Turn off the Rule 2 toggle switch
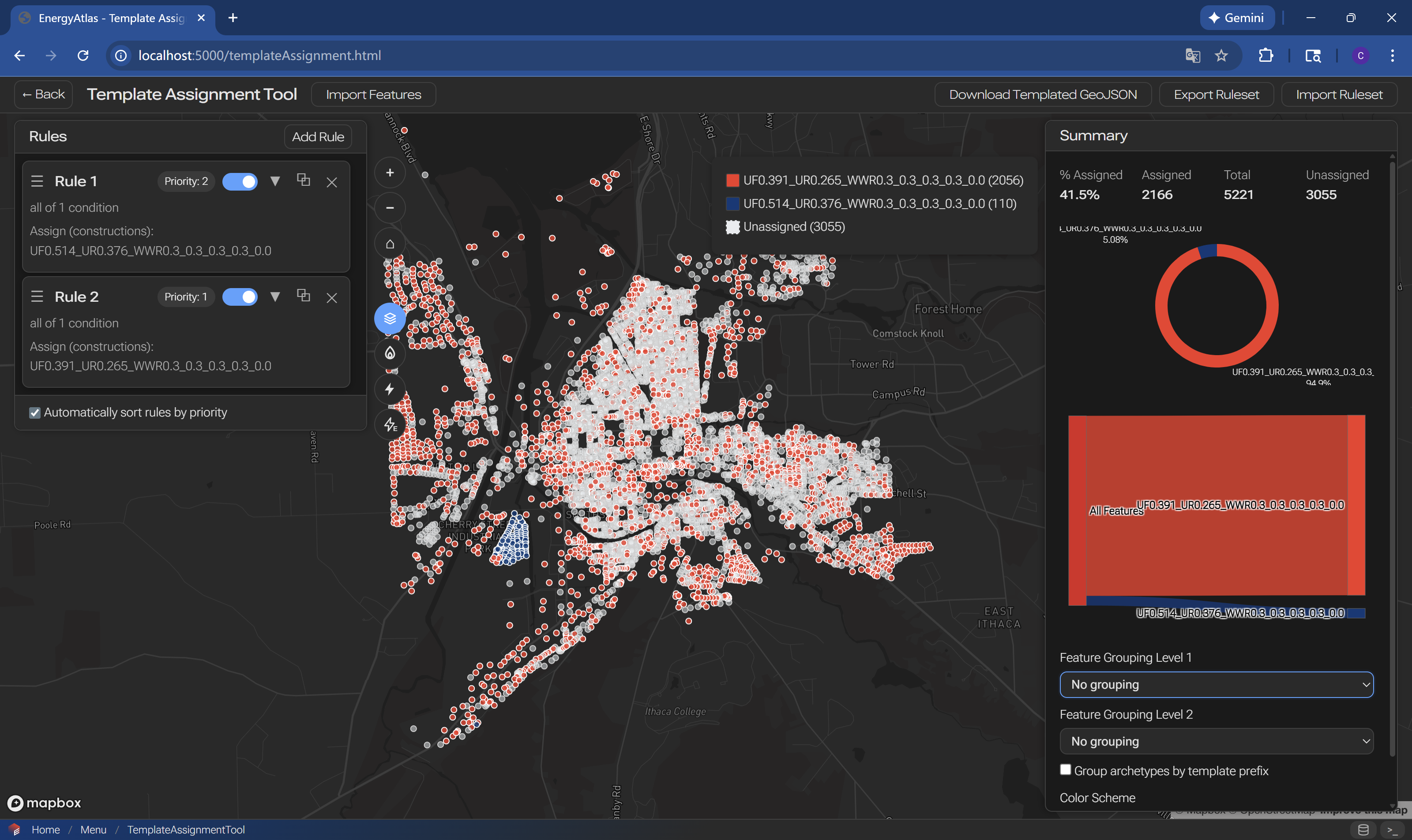This screenshot has width=1412, height=840. click(240, 297)
